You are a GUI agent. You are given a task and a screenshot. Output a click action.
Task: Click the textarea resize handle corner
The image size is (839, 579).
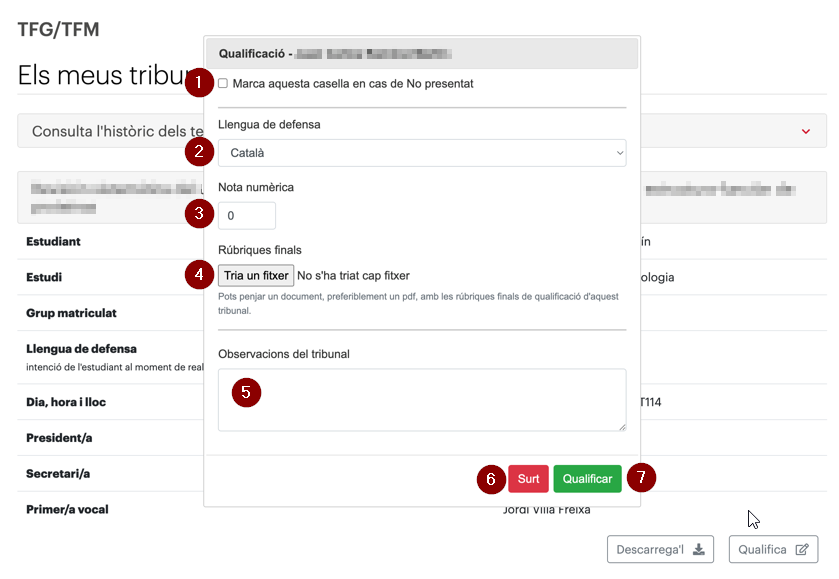click(x=622, y=427)
